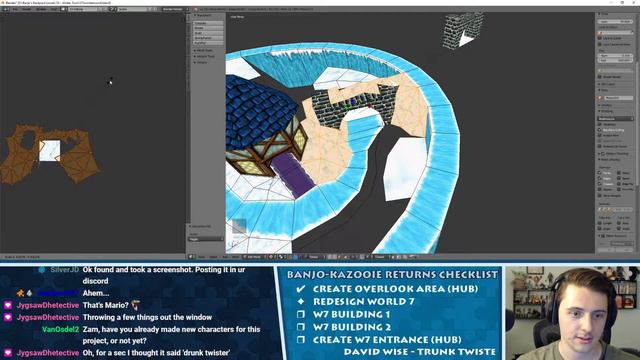
Task: Toggle the Edges overlay checkbox
Action: (x=600, y=179)
